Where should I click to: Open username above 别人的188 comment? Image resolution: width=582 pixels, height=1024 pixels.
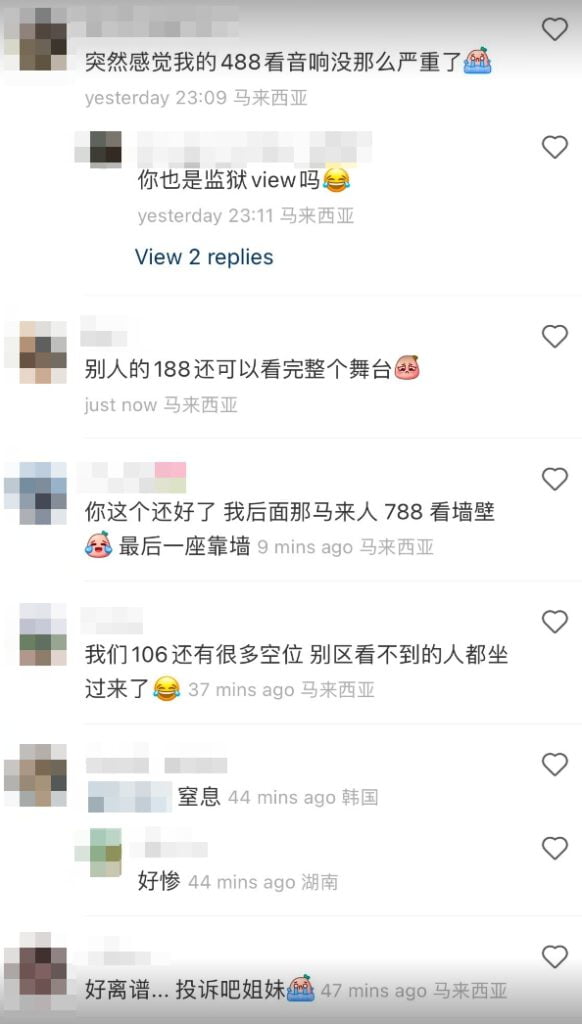point(103,332)
